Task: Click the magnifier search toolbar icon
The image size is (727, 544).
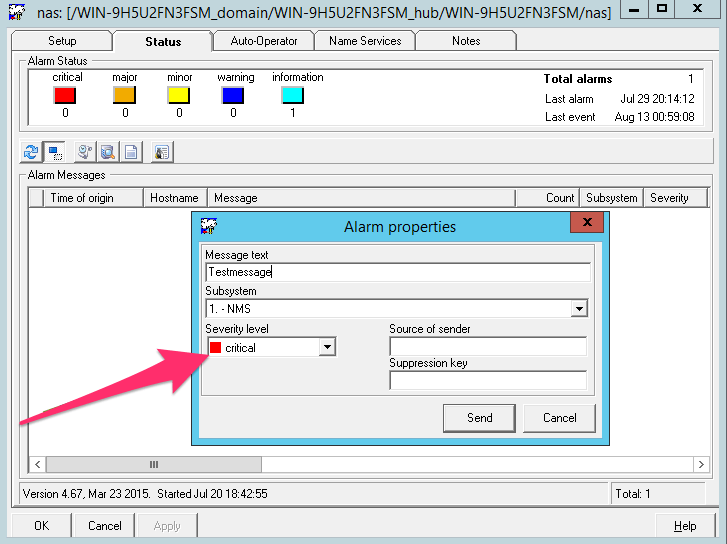Action: click(108, 152)
